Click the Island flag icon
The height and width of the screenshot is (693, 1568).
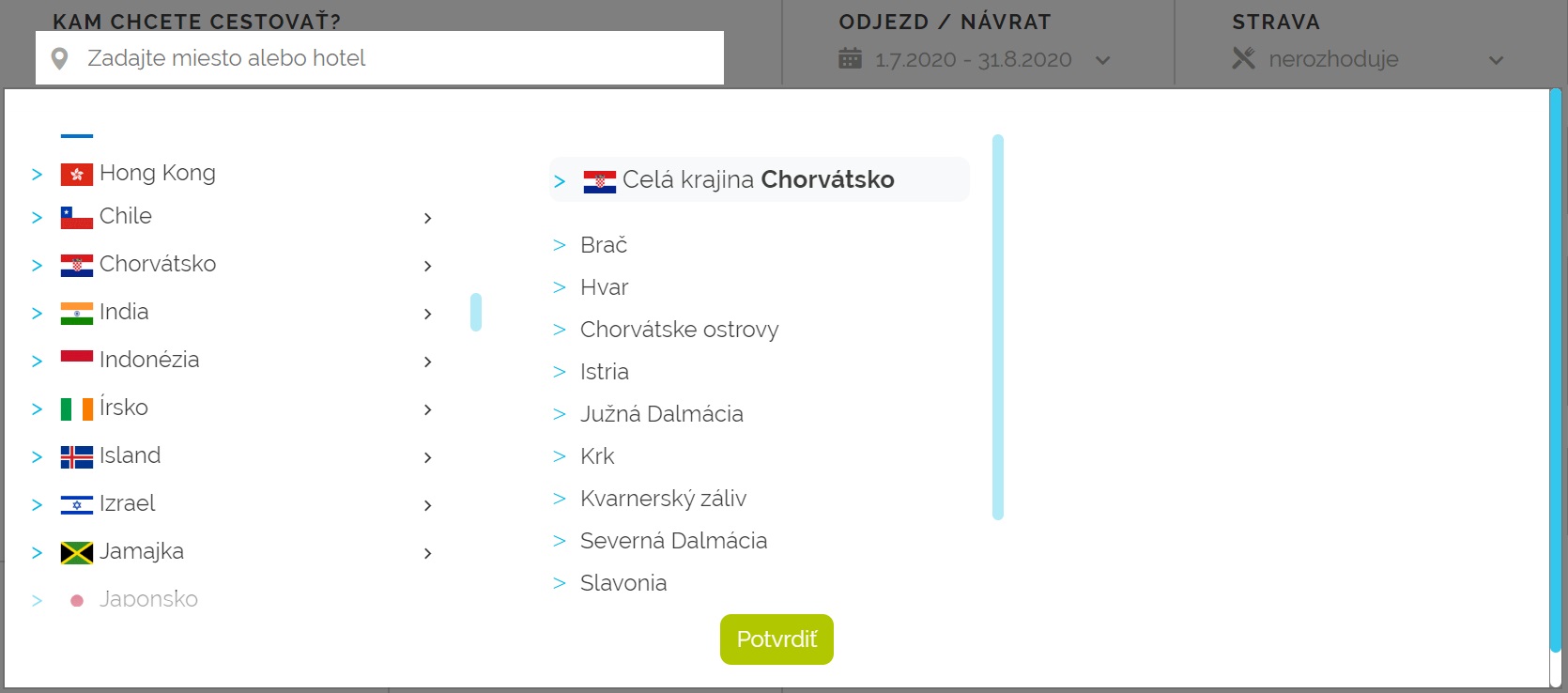[77, 457]
